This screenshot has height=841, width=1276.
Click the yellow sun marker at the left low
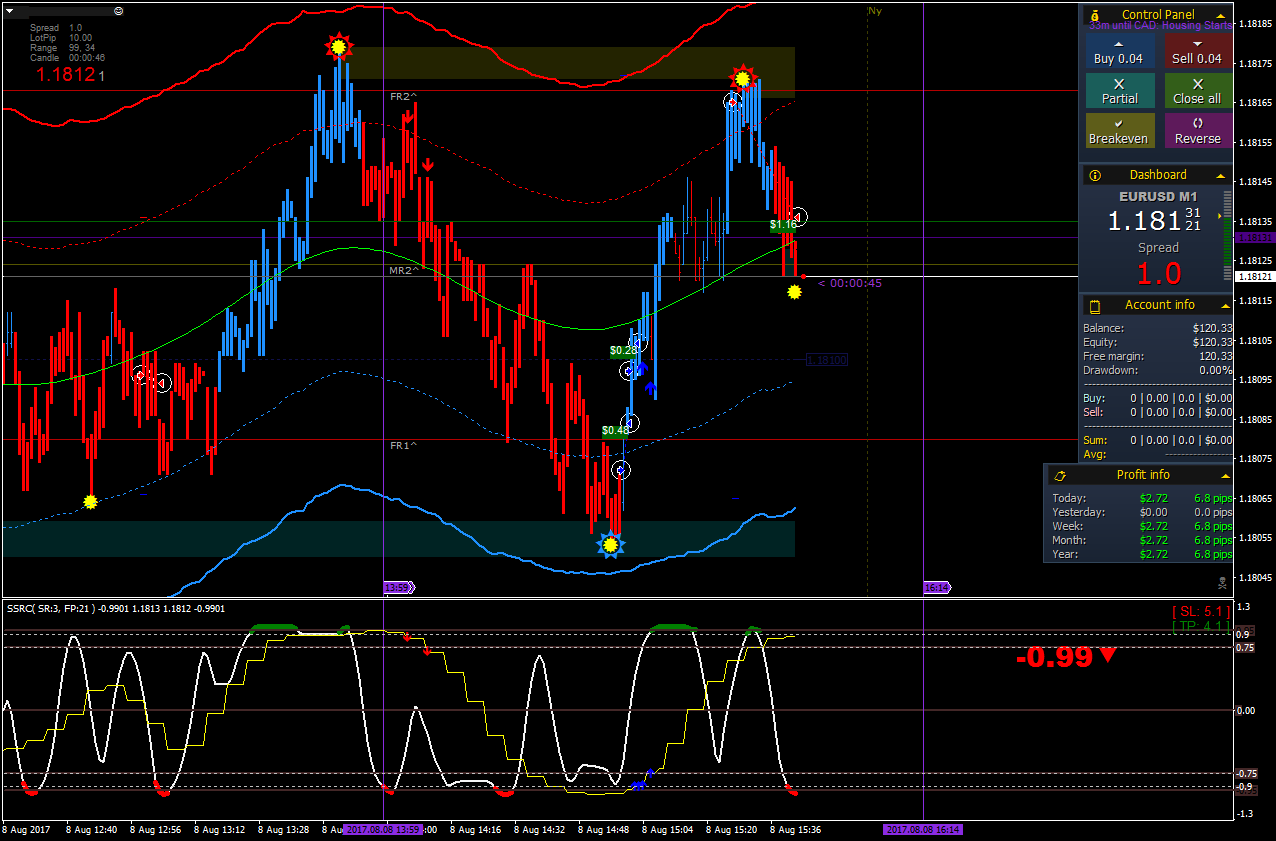(x=90, y=502)
